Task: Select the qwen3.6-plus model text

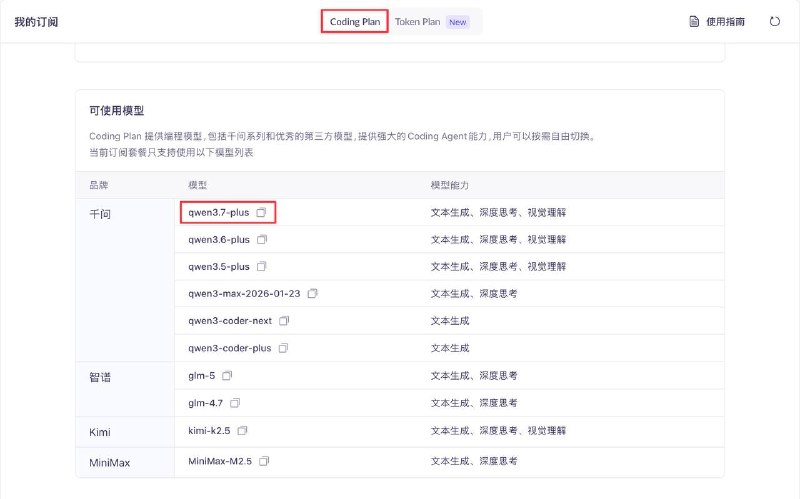Action: pos(219,240)
